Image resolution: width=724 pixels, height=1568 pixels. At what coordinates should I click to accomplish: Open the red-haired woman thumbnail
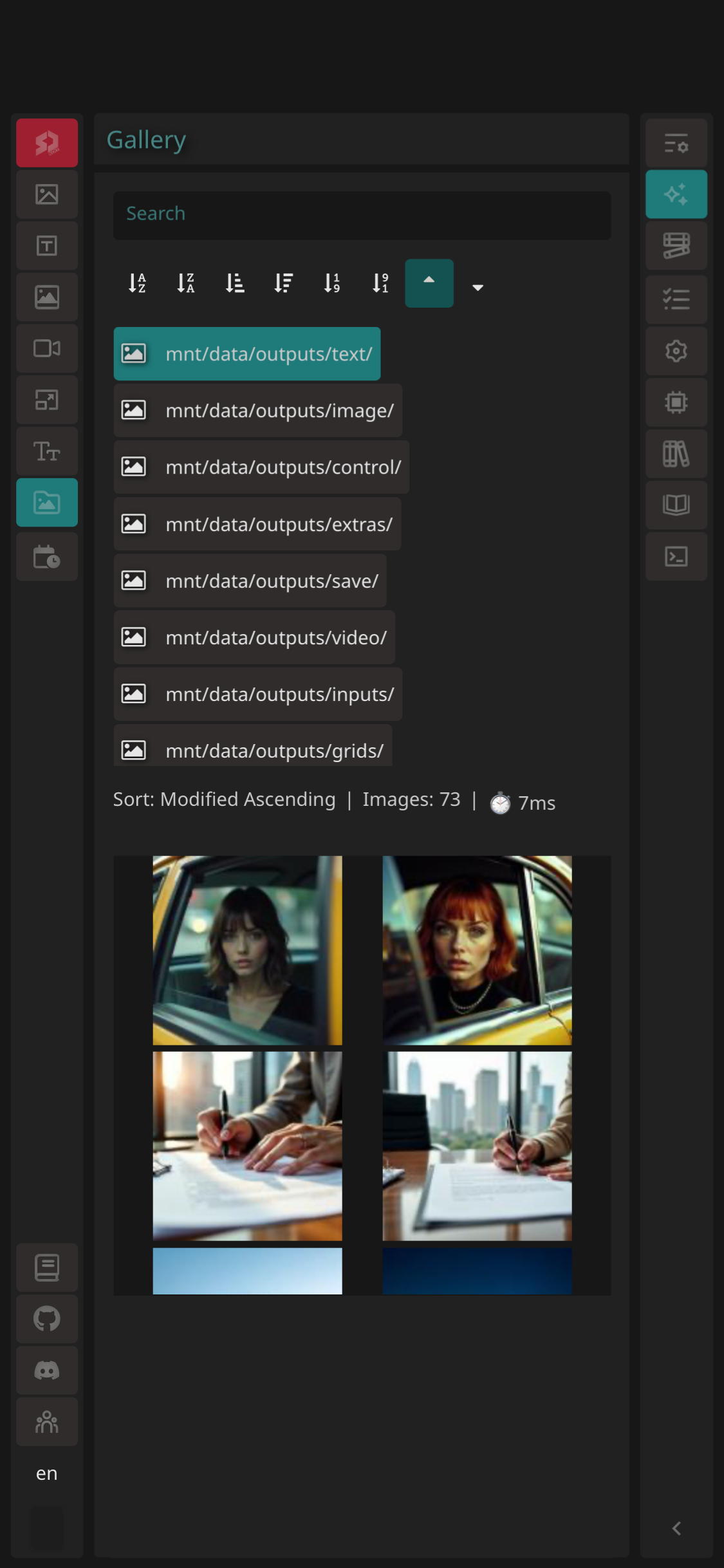point(477,950)
